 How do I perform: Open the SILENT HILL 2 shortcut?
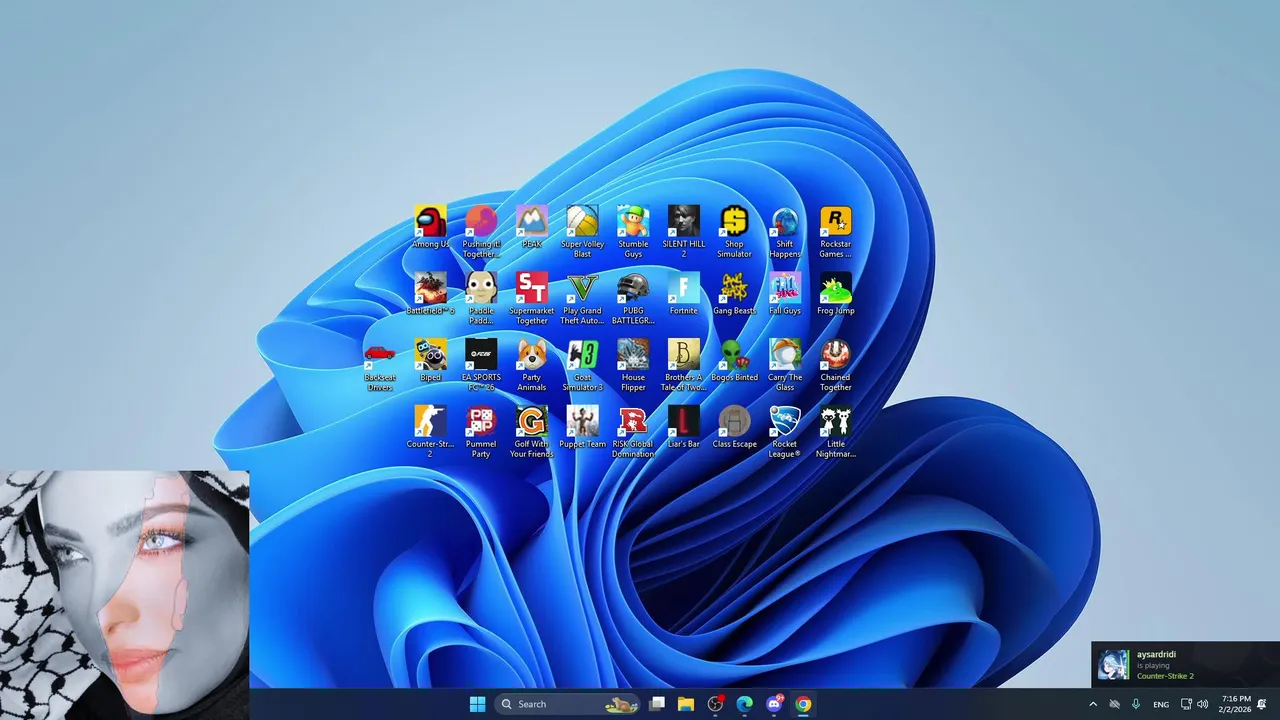[x=684, y=232]
